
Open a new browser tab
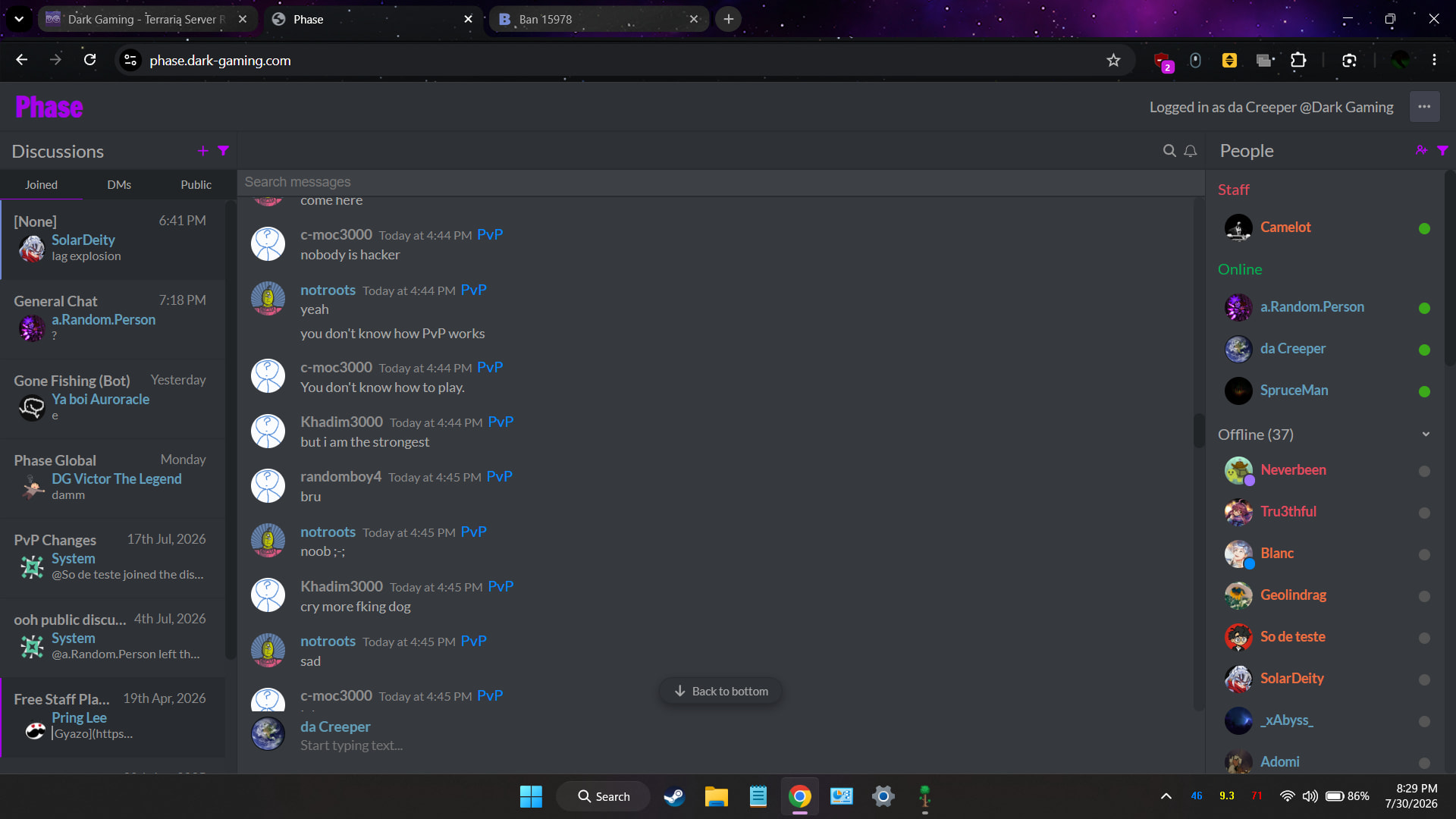[x=728, y=19]
